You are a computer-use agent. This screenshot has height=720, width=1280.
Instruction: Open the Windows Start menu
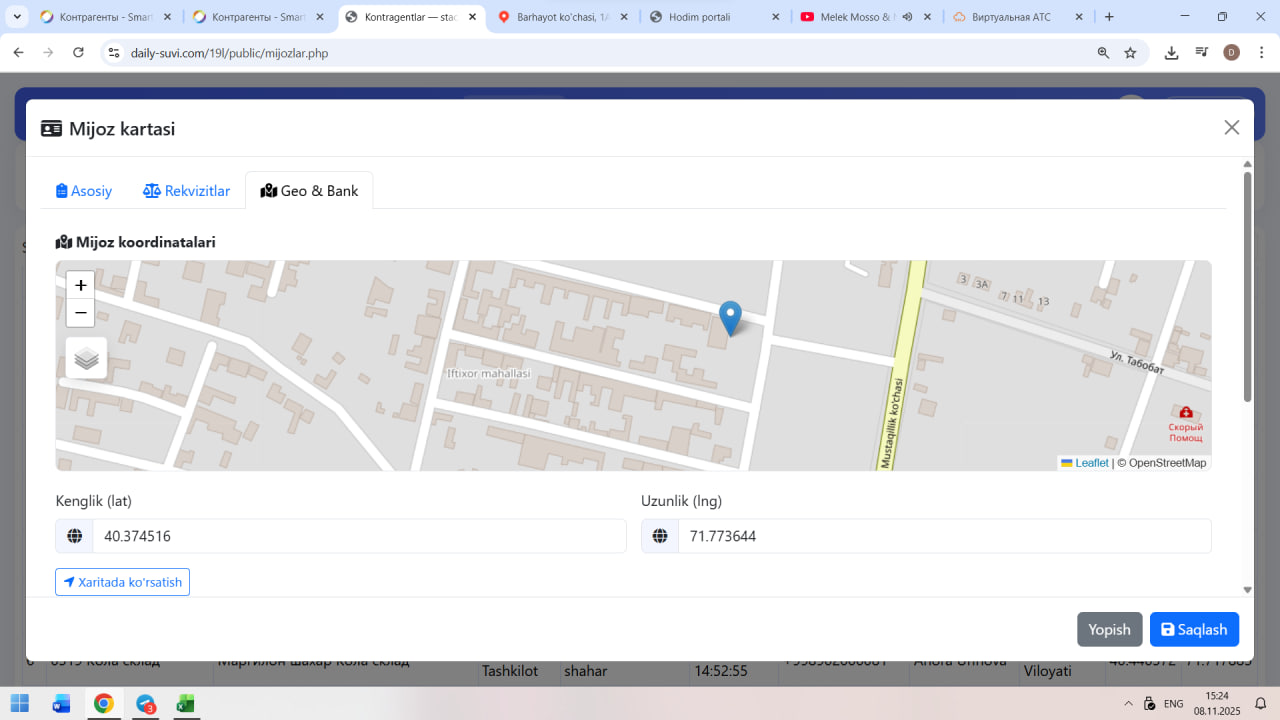coord(20,703)
